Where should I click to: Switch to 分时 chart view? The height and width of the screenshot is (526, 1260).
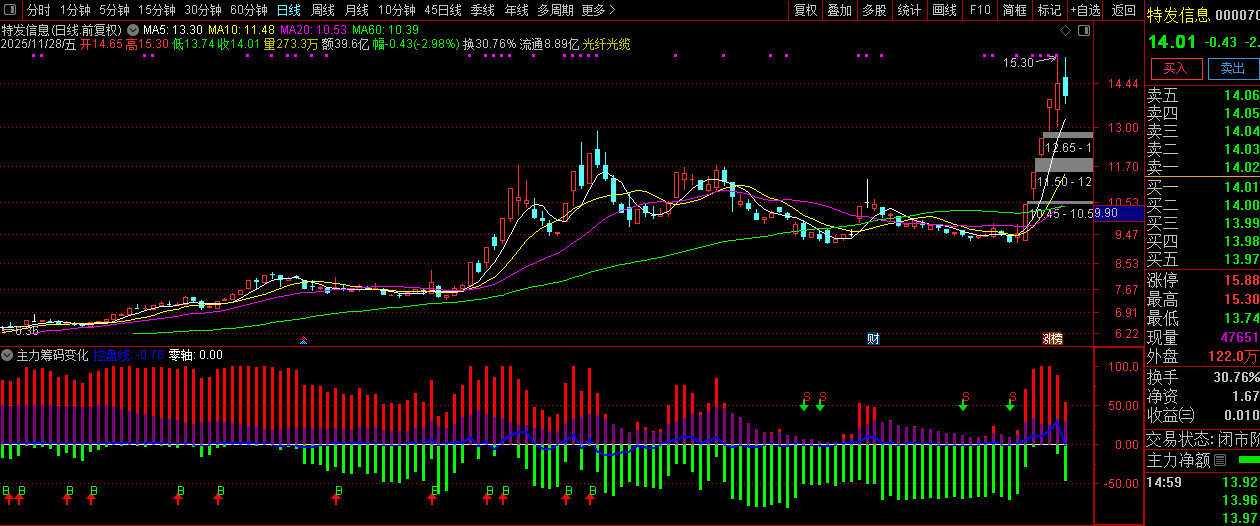click(38, 10)
